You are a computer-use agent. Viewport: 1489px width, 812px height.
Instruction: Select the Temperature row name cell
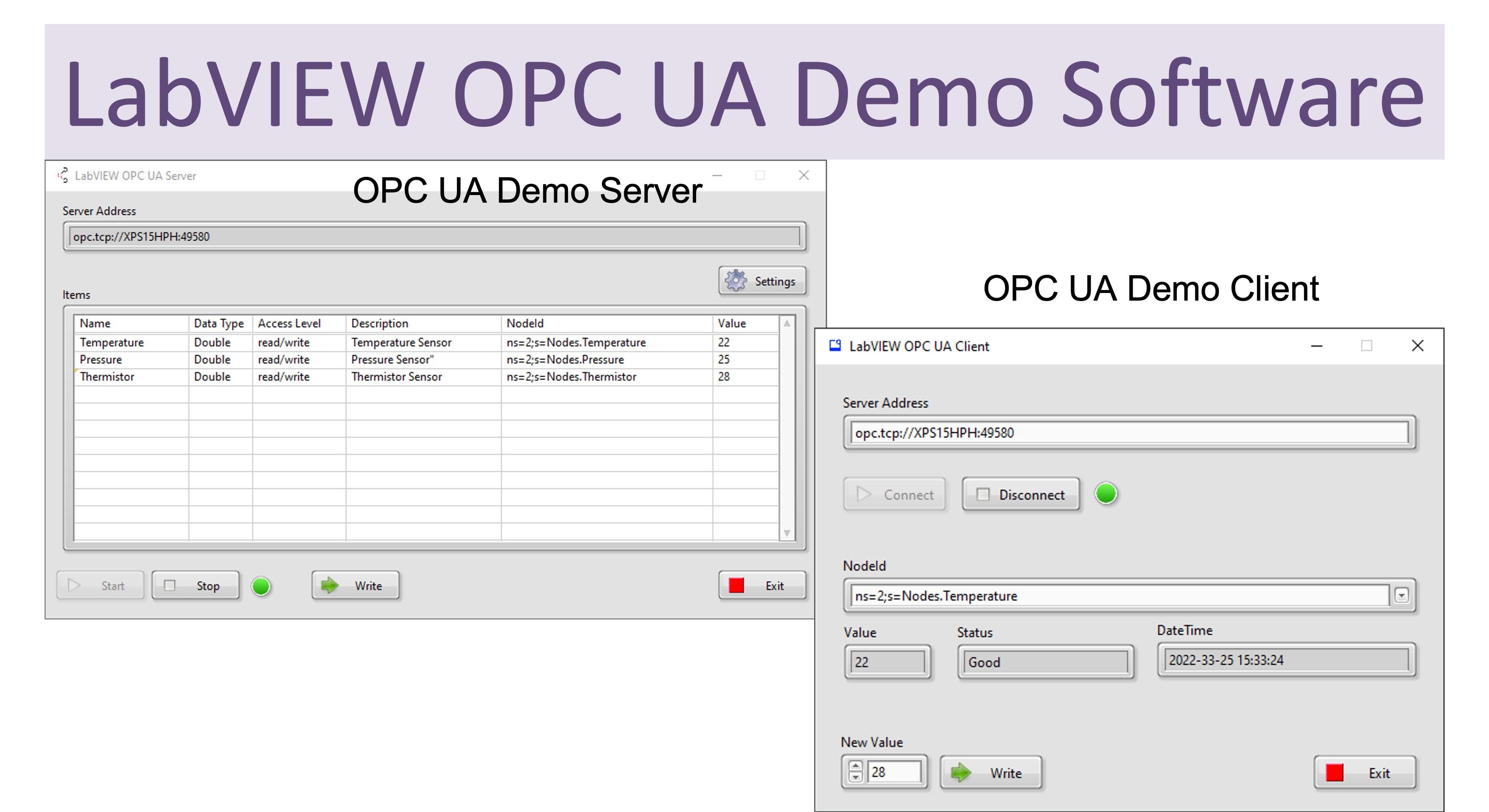[131, 342]
